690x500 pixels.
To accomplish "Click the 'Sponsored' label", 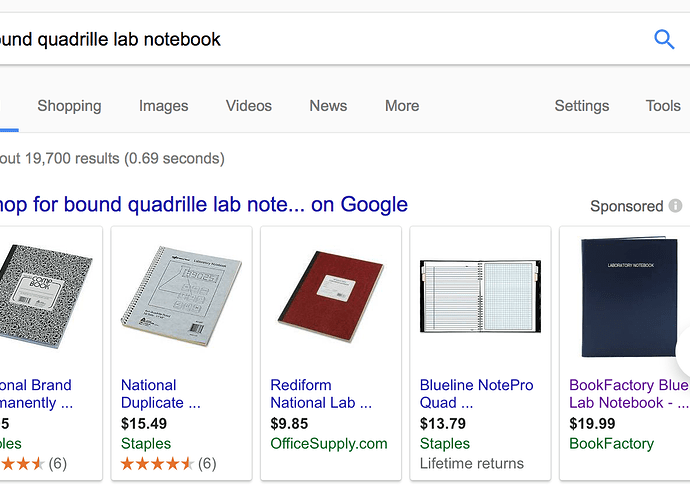I will (627, 206).
